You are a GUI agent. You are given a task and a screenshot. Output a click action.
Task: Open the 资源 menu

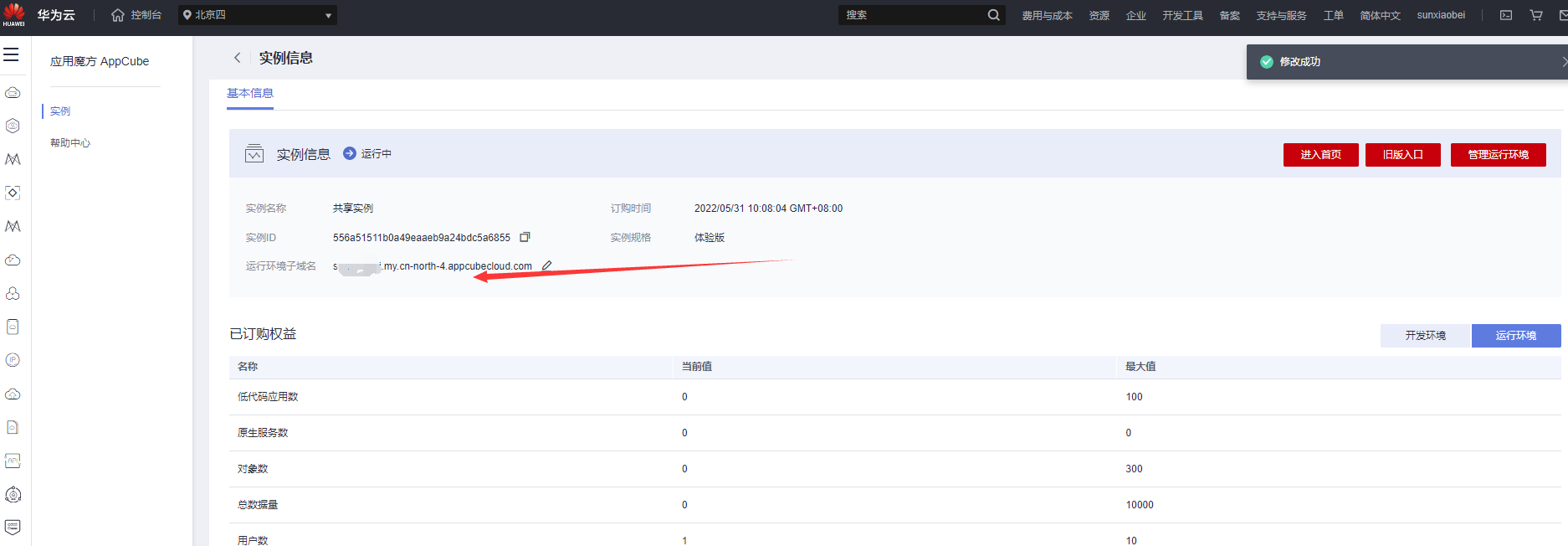coord(1099,15)
